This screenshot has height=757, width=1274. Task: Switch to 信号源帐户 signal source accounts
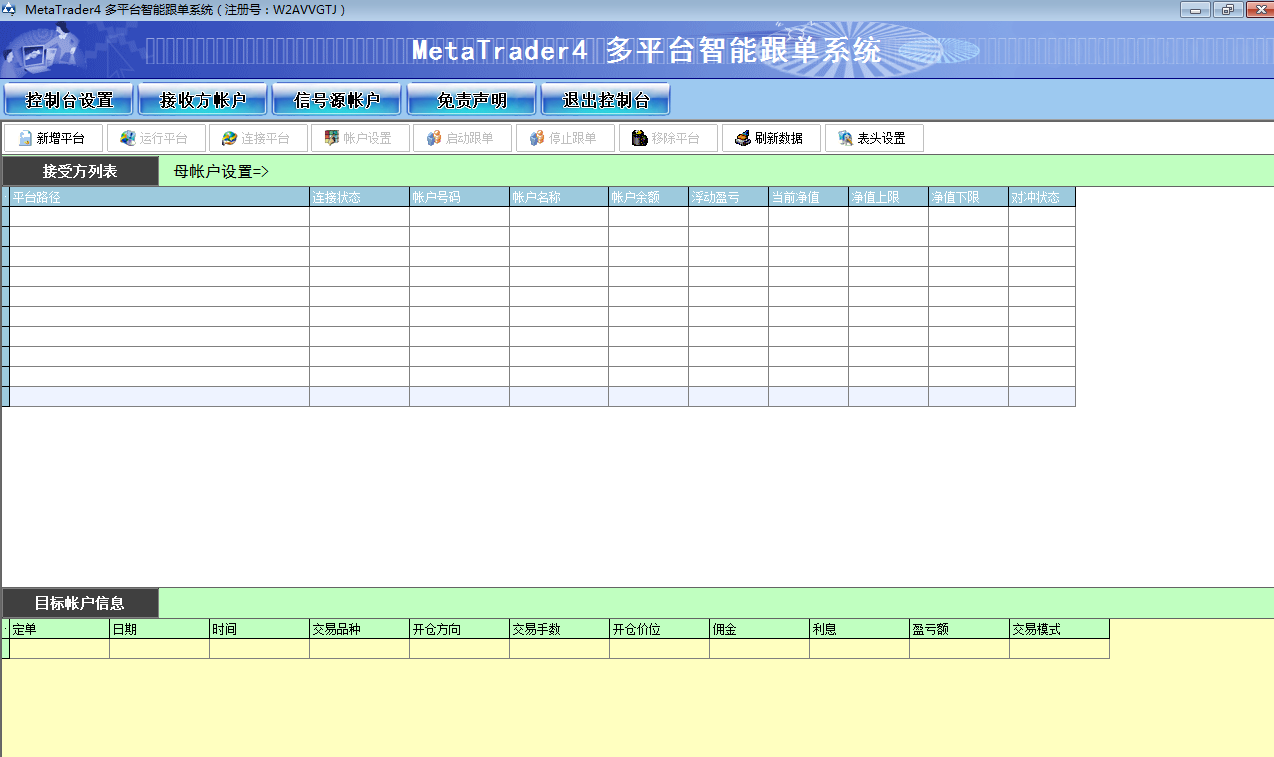tap(337, 100)
